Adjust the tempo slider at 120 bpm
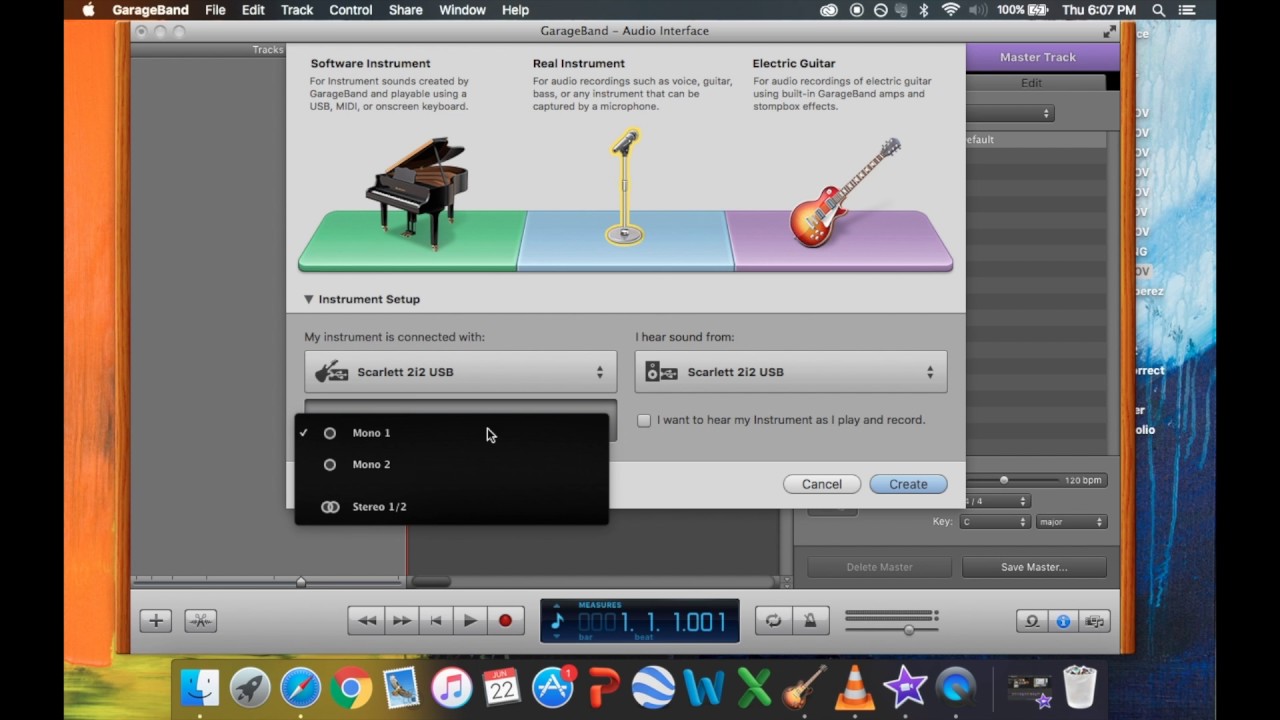Screen dimensions: 1280x720 (1004, 480)
